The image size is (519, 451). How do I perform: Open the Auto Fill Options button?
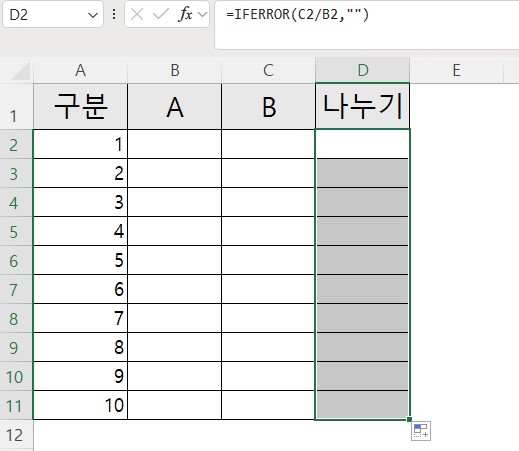(x=421, y=431)
